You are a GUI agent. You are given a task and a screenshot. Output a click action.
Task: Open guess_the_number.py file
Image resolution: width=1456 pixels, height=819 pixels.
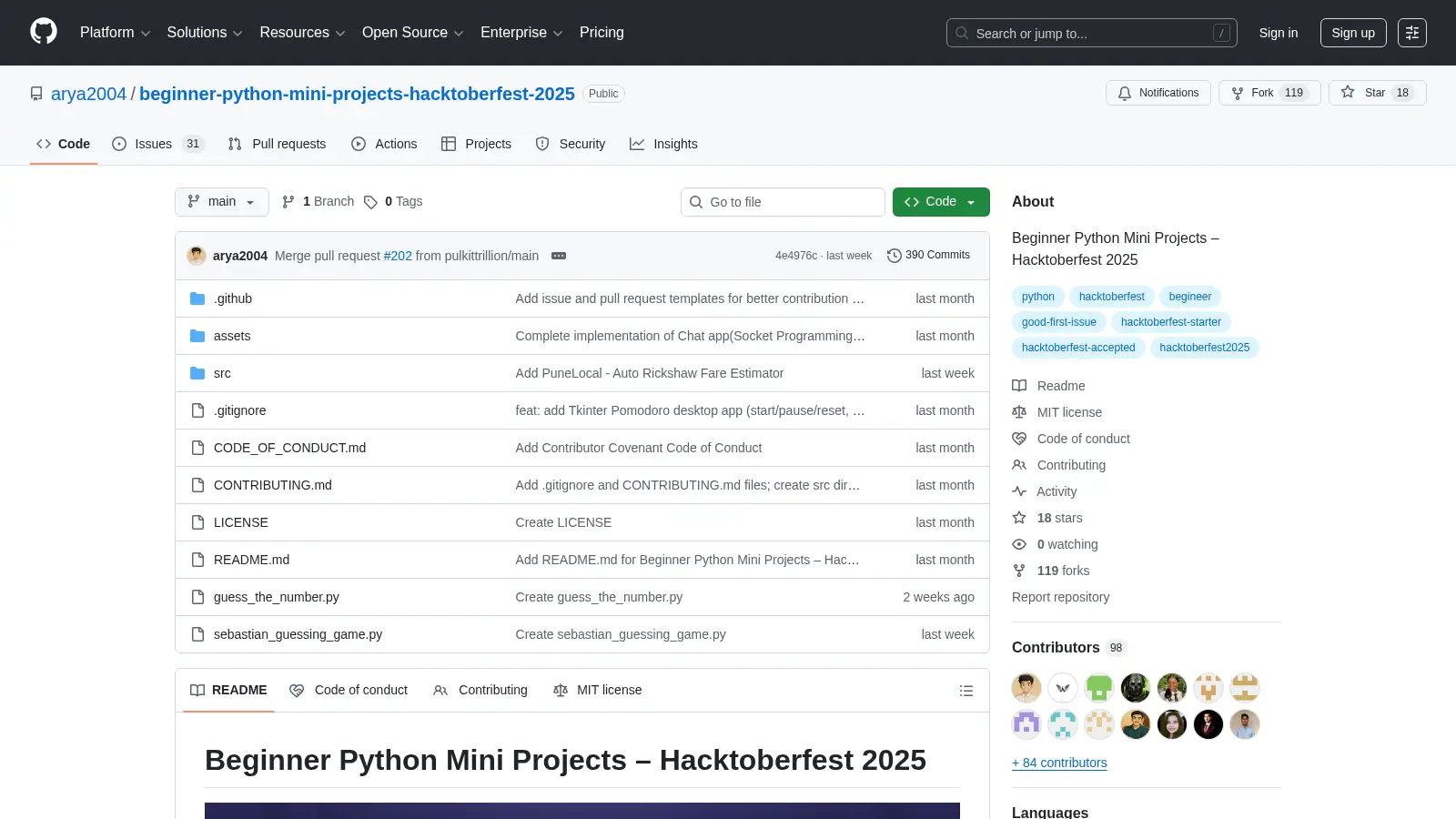[277, 597]
